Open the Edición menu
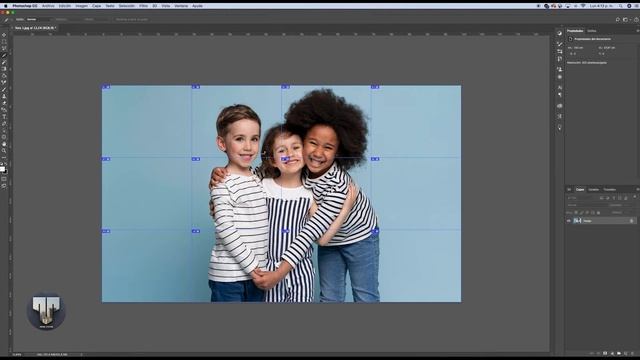640x360 pixels. pos(64,6)
